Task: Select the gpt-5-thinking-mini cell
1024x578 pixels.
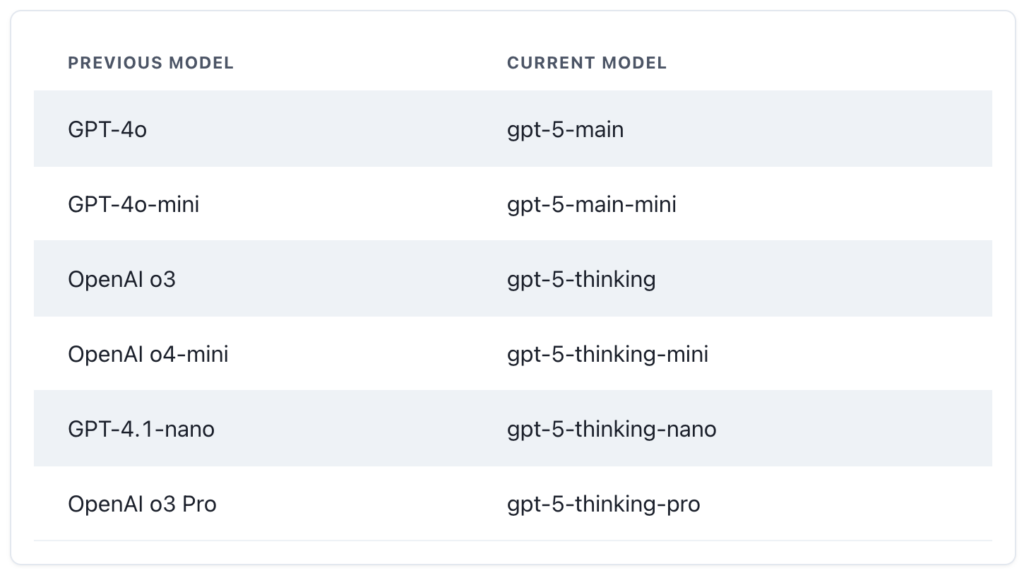Action: click(x=607, y=354)
